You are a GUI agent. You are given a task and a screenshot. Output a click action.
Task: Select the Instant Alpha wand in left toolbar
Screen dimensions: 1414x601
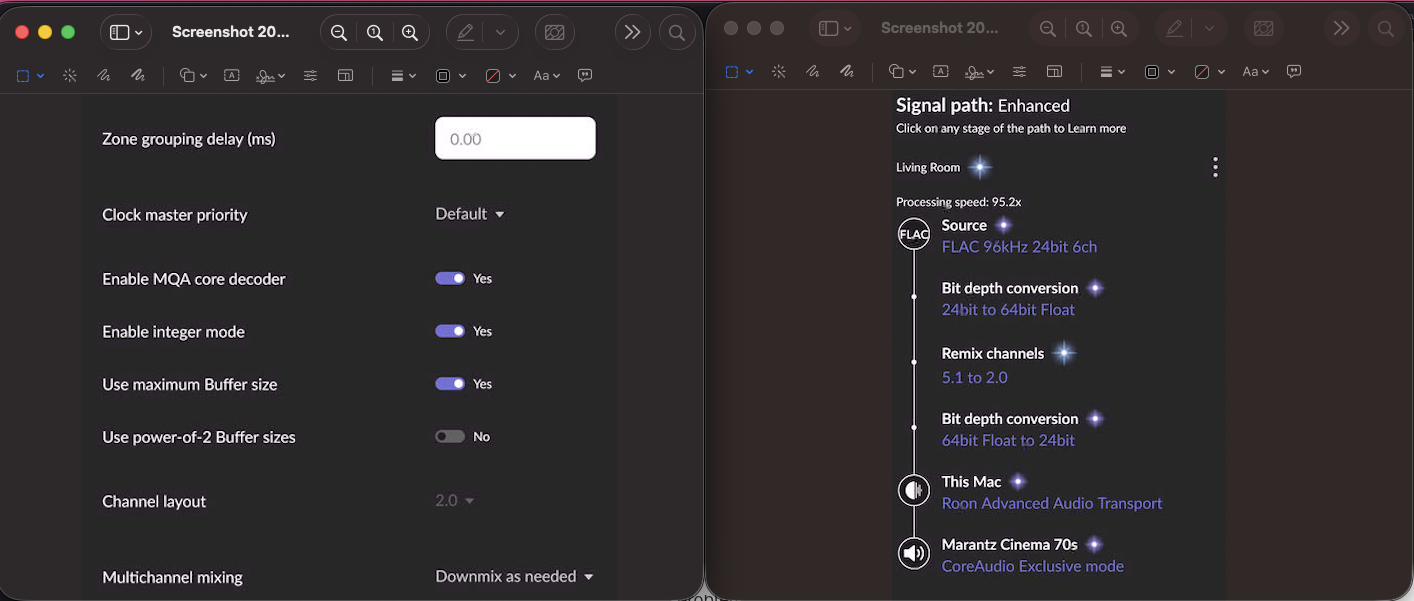[70, 75]
